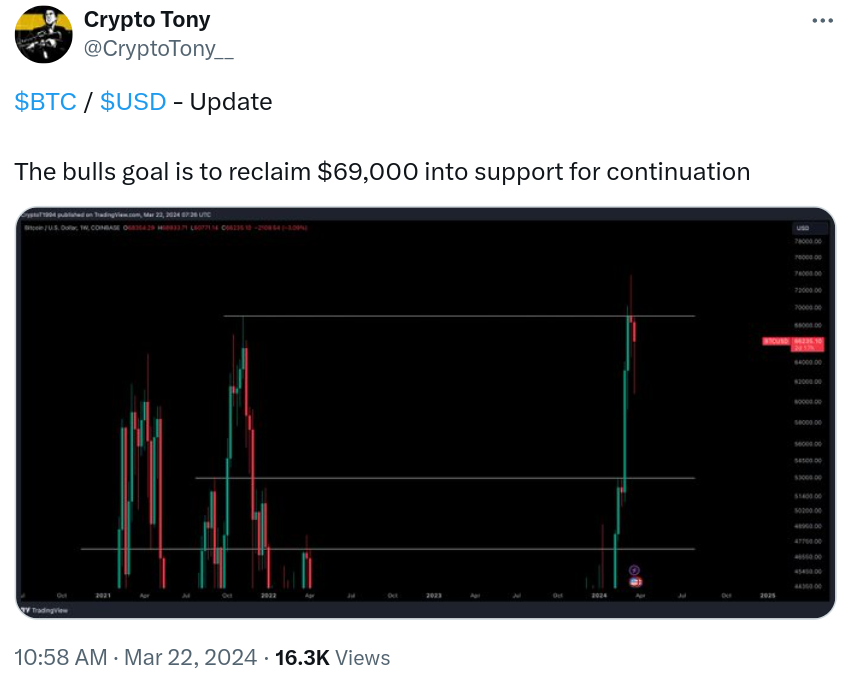Click the flag event marker on chart

tap(635, 582)
